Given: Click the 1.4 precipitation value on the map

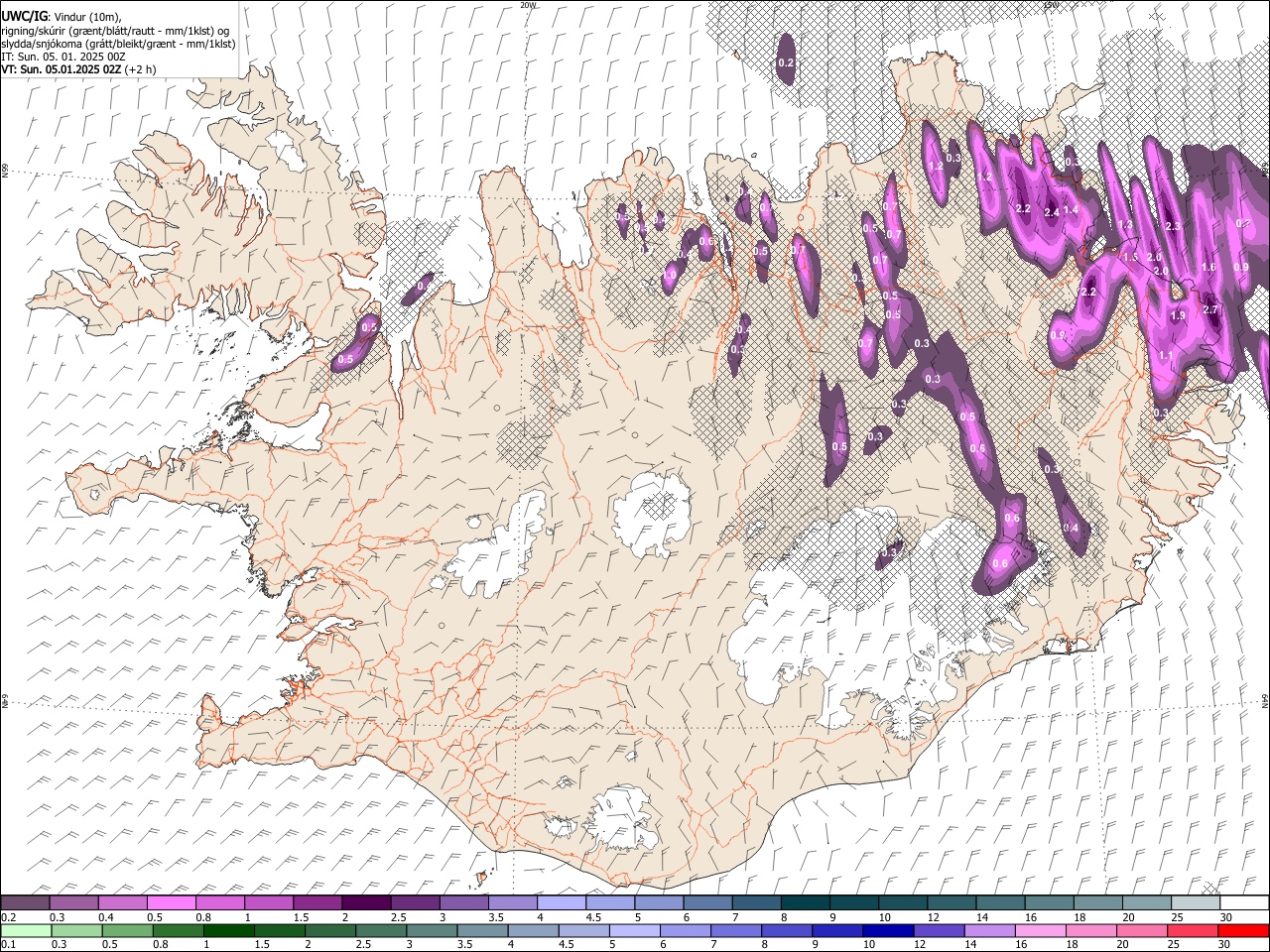Looking at the screenshot, I should [x=1071, y=210].
